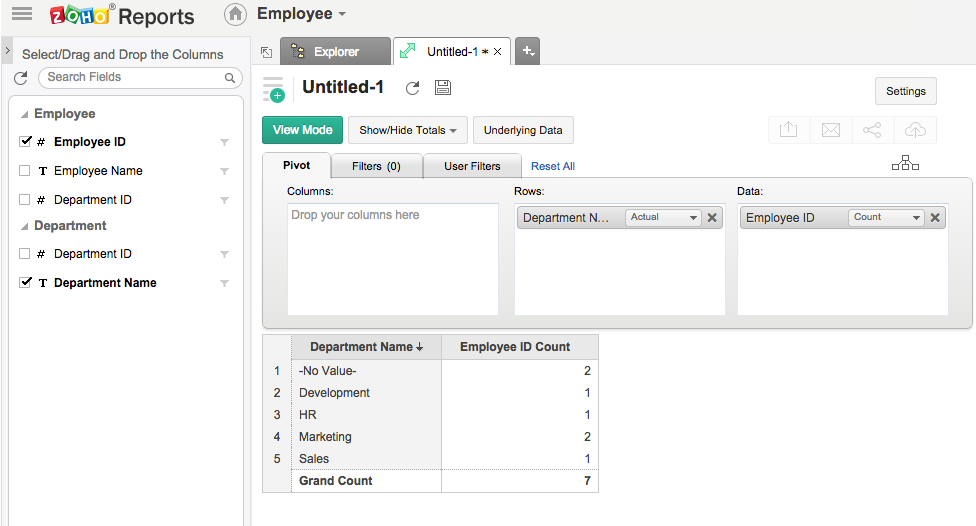Open the Count function dropdown
Viewport: 976px width, 526px height.
886,217
